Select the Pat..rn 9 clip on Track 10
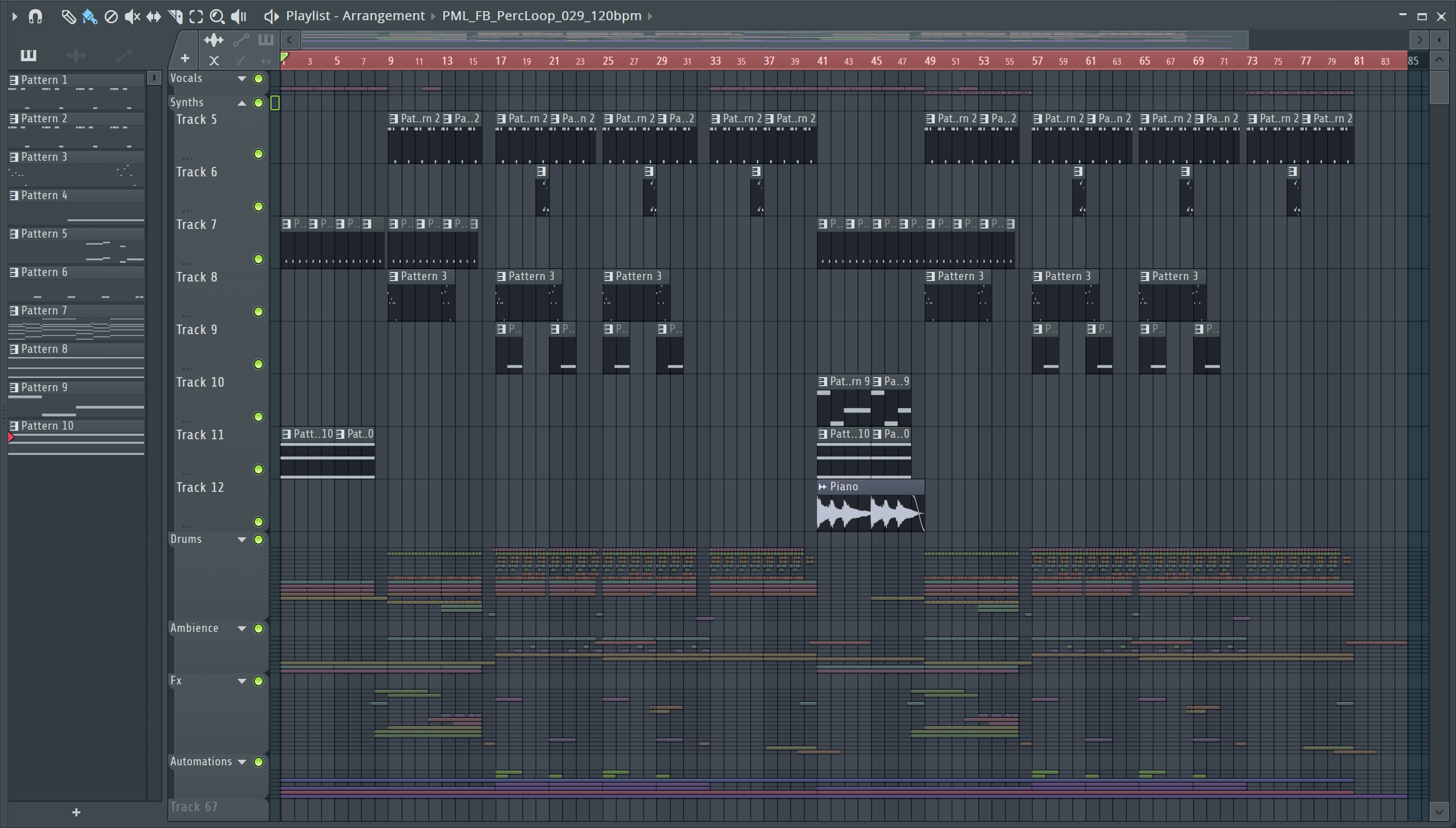This screenshot has width=1456, height=828. pos(843,401)
